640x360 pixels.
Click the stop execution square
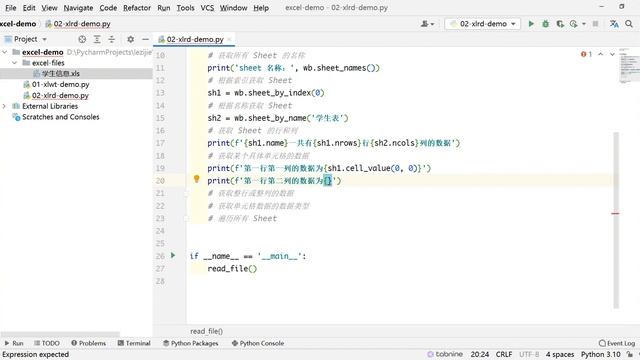click(x=596, y=24)
